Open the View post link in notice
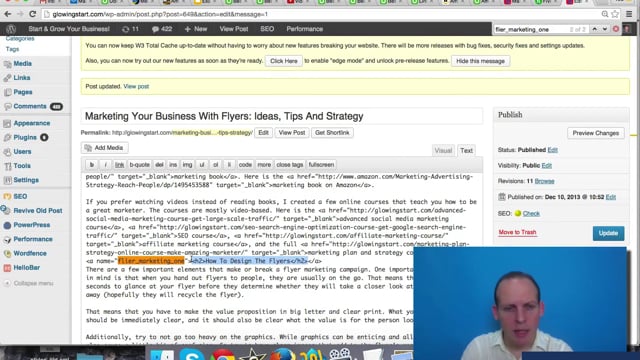Screen dimensions: 640x360 click(x=136, y=87)
